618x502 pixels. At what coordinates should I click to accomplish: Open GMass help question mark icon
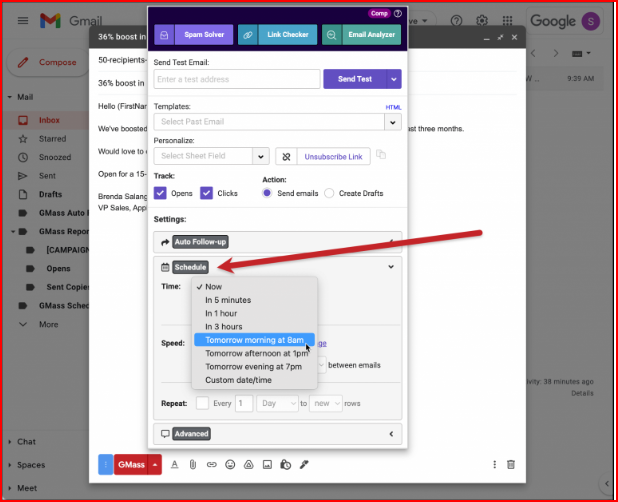[x=398, y=13]
